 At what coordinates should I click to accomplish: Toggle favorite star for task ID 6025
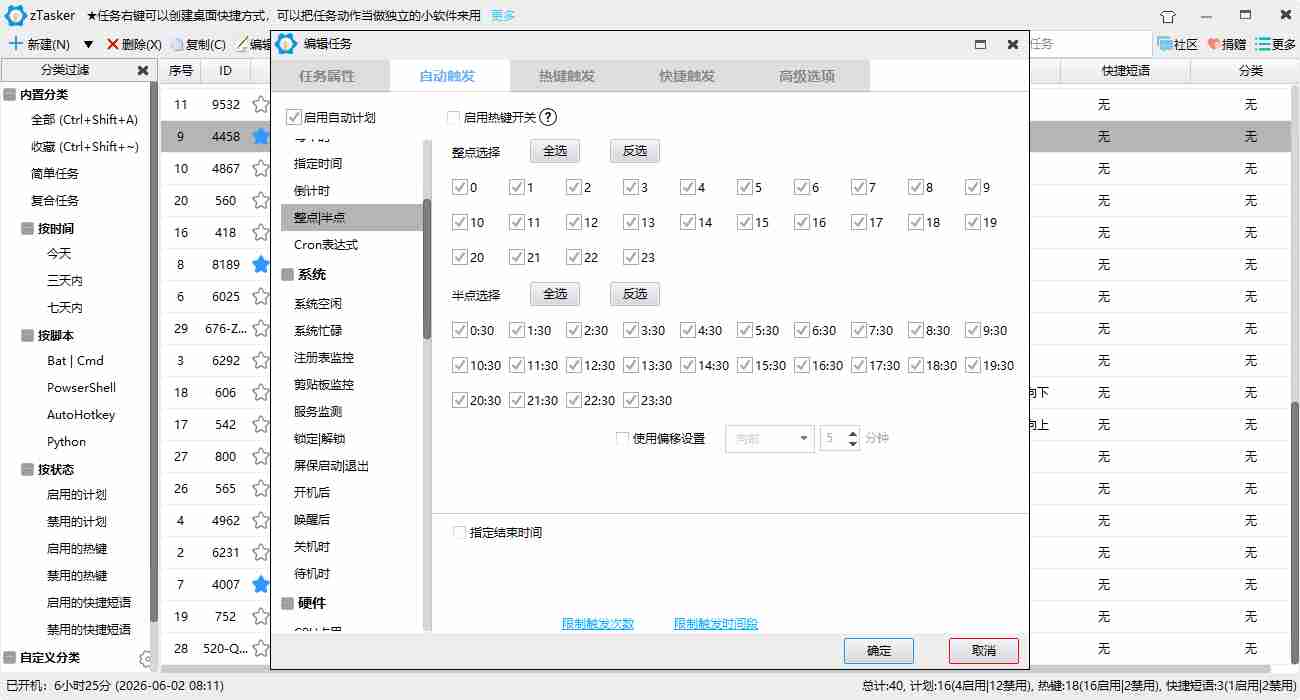click(261, 296)
